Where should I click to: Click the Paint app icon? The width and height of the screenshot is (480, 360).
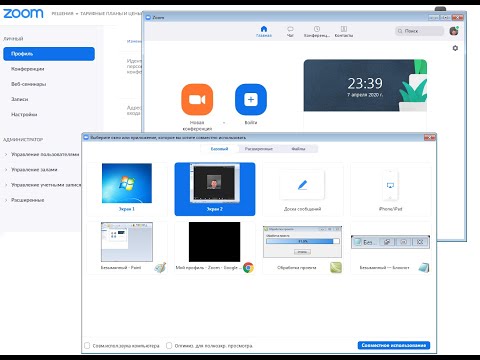coord(160,267)
